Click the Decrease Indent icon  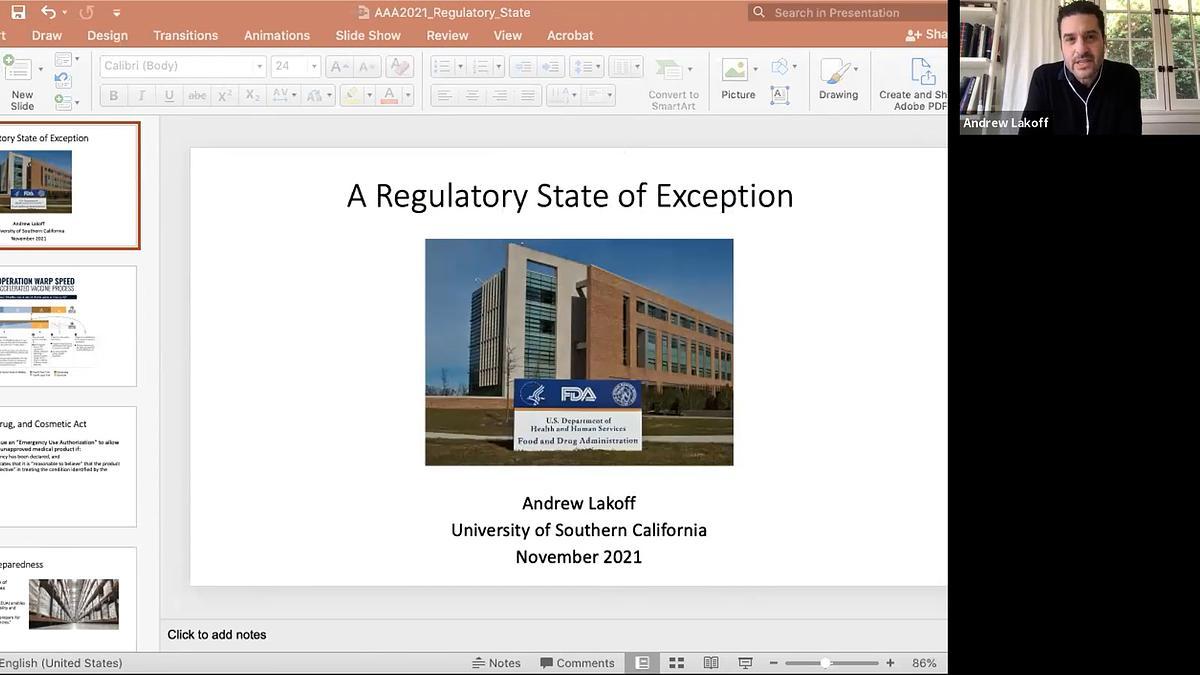click(522, 66)
